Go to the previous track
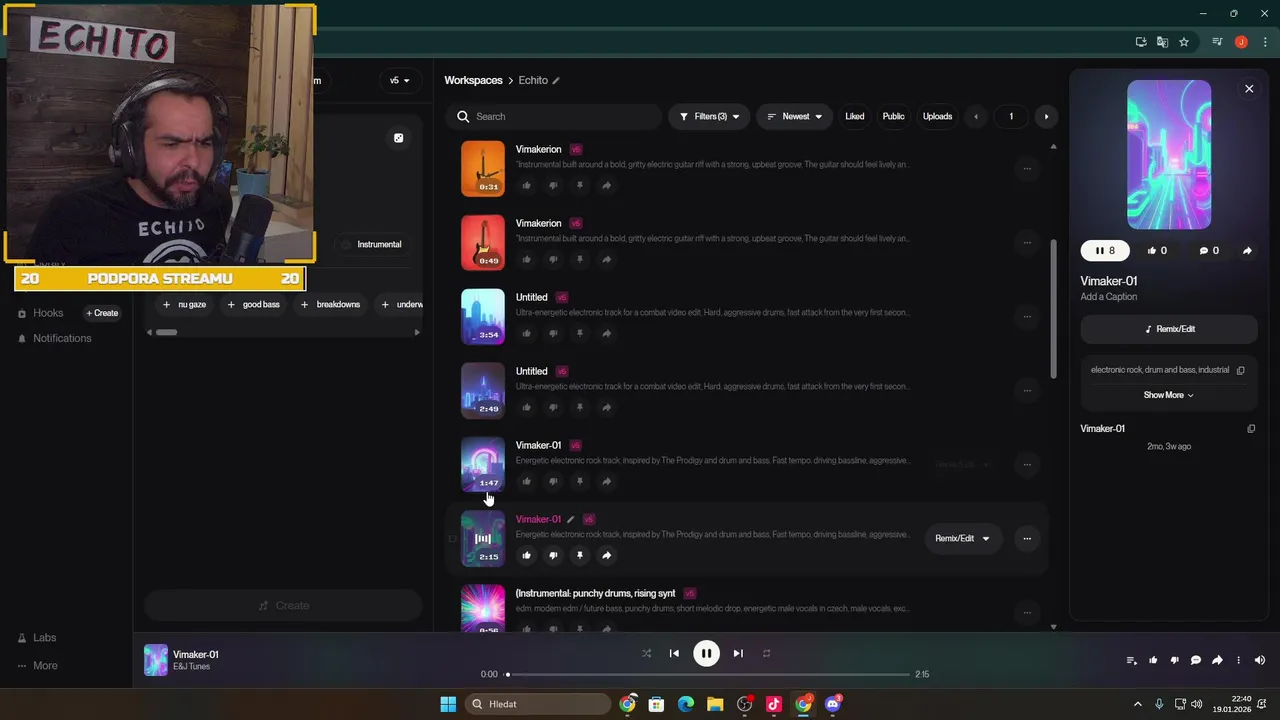Screen dimensions: 1280x720 point(674,653)
